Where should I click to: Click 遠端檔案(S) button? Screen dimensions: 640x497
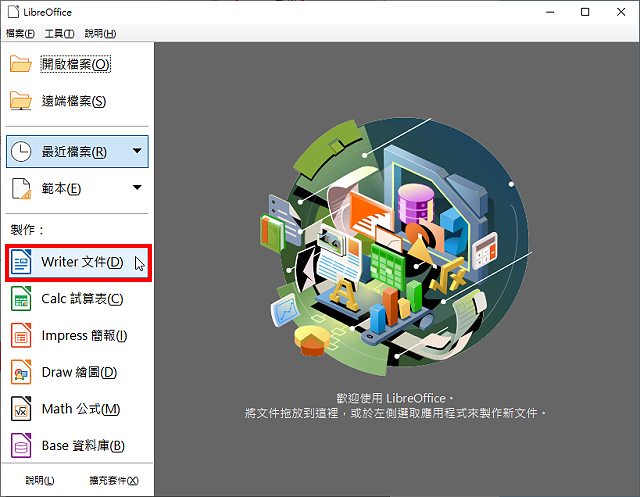click(x=73, y=101)
